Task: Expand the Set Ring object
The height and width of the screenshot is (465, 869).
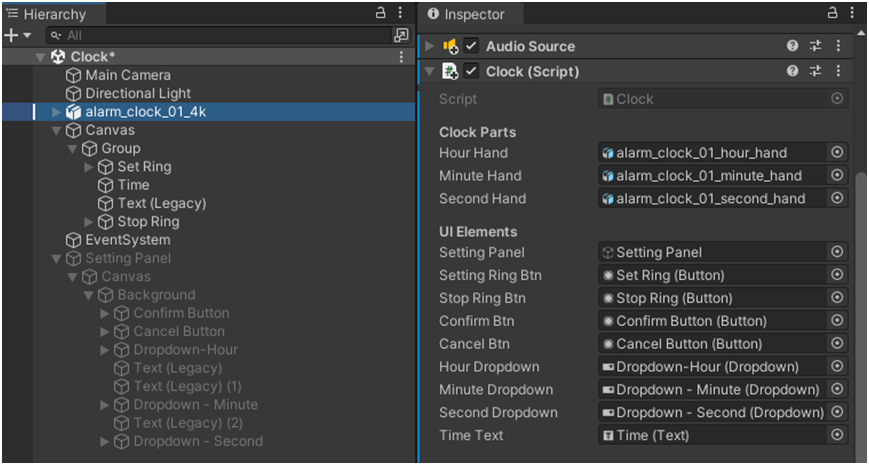Action: click(88, 167)
